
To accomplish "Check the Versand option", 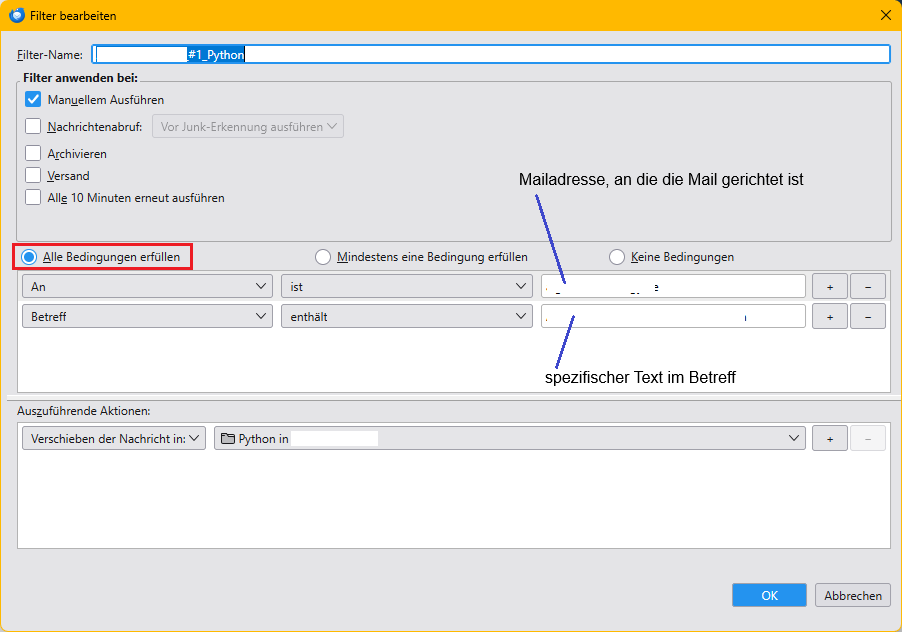I will [x=33, y=175].
